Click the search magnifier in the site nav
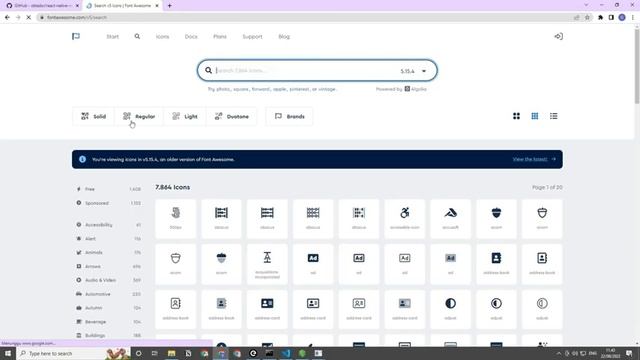 click(137, 36)
